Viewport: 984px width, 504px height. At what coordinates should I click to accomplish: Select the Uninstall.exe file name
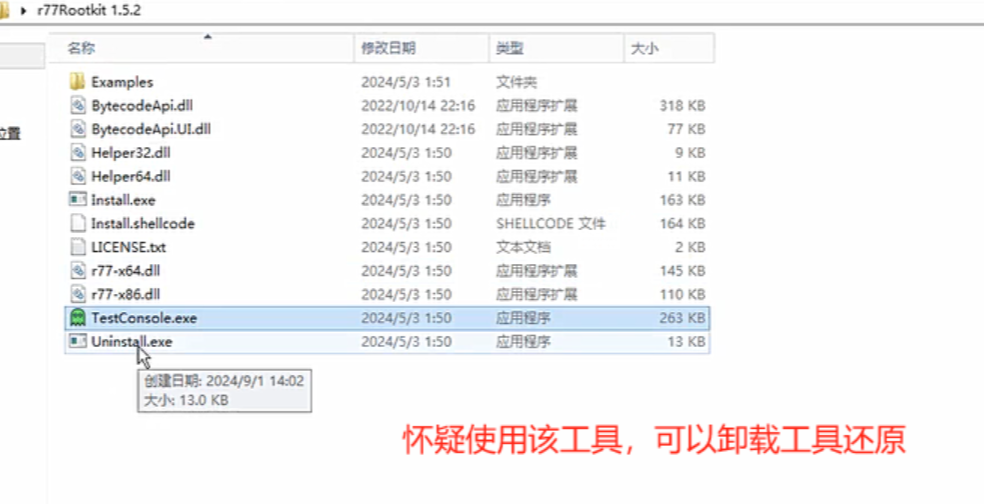132,342
